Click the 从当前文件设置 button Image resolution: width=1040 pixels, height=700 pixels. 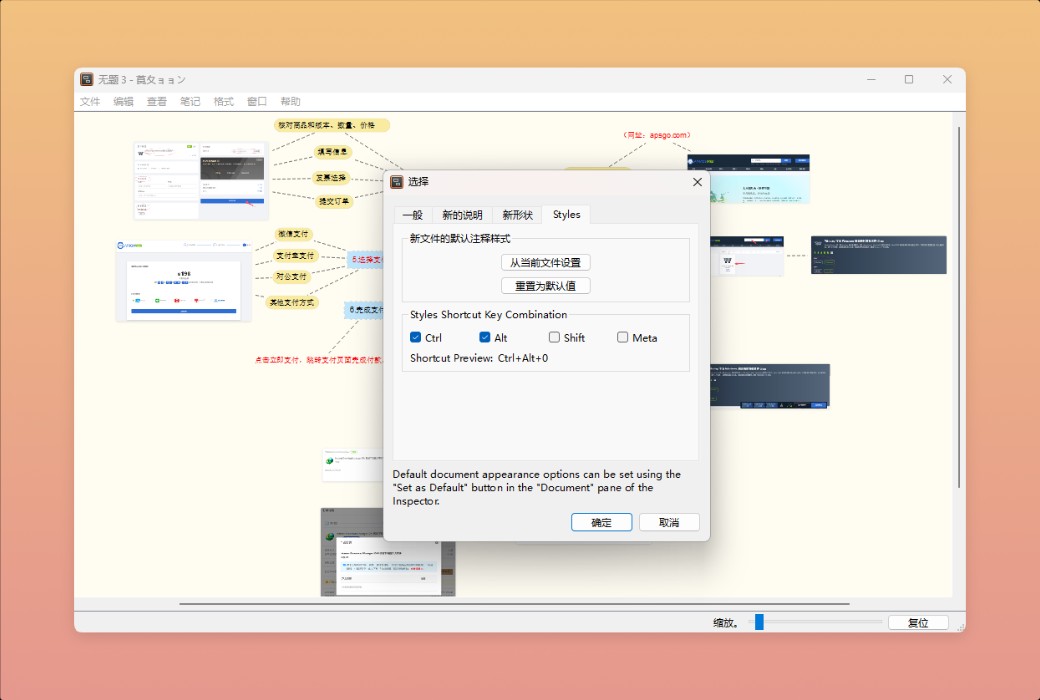coord(546,262)
